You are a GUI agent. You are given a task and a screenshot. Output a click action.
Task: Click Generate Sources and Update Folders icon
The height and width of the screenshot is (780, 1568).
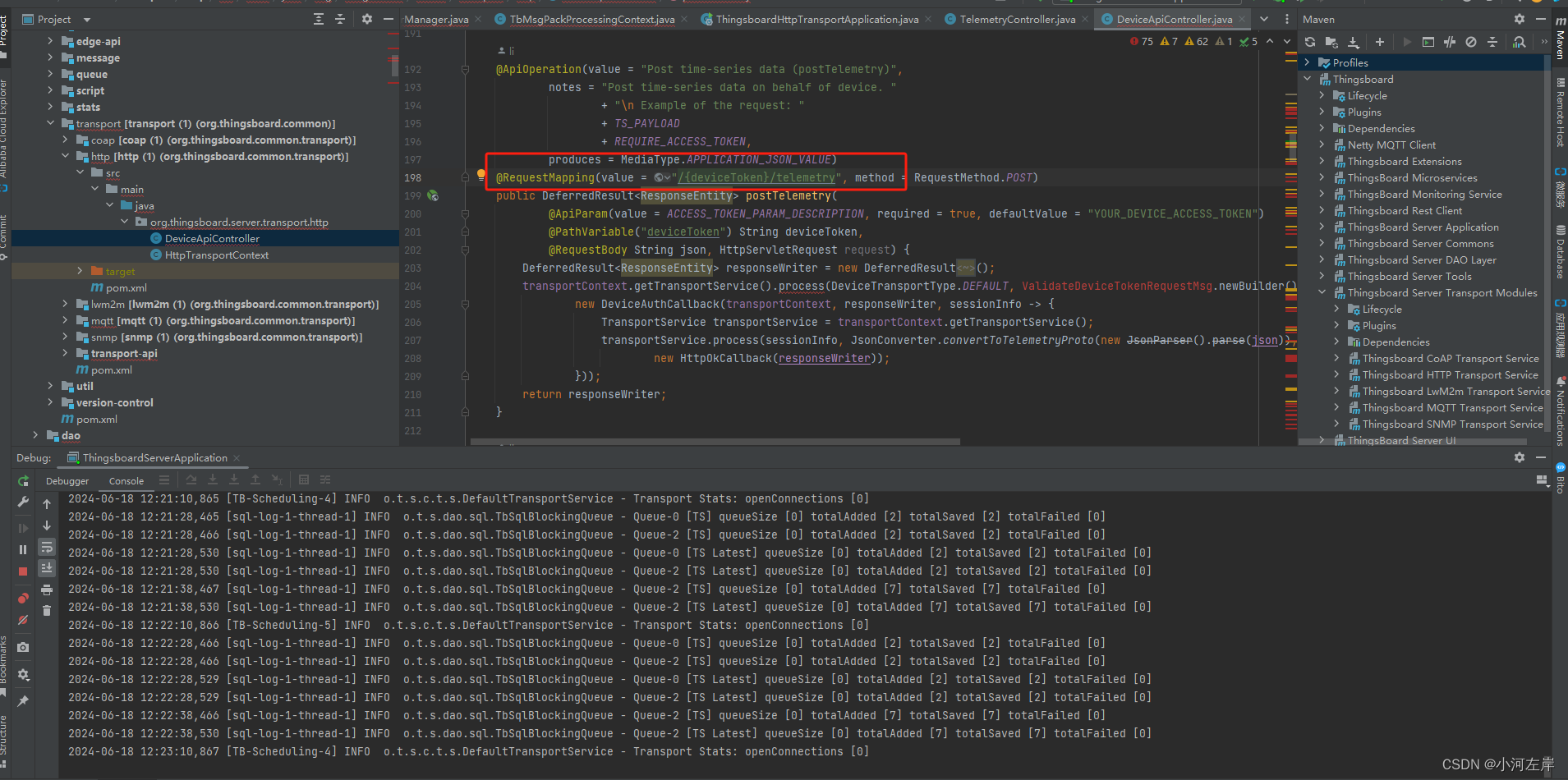click(1331, 42)
